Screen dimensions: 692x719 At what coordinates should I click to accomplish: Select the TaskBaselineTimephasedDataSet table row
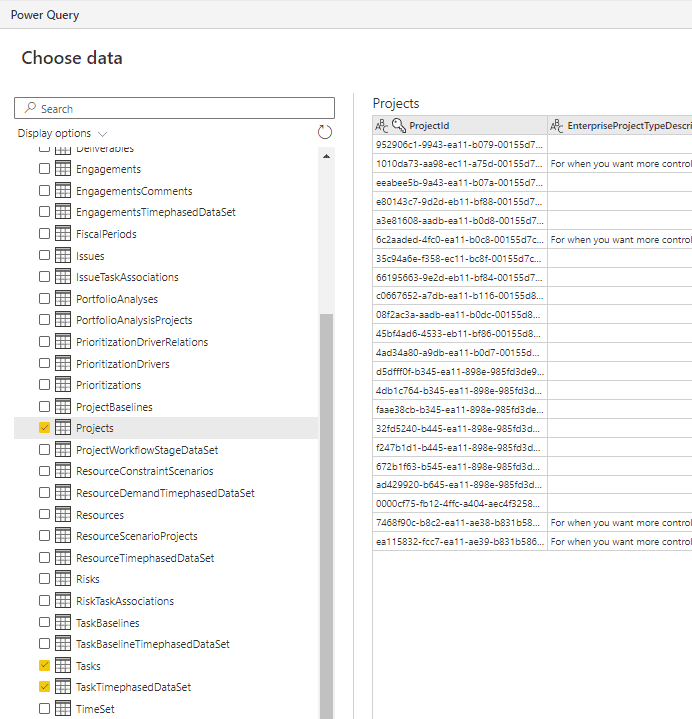[166, 644]
